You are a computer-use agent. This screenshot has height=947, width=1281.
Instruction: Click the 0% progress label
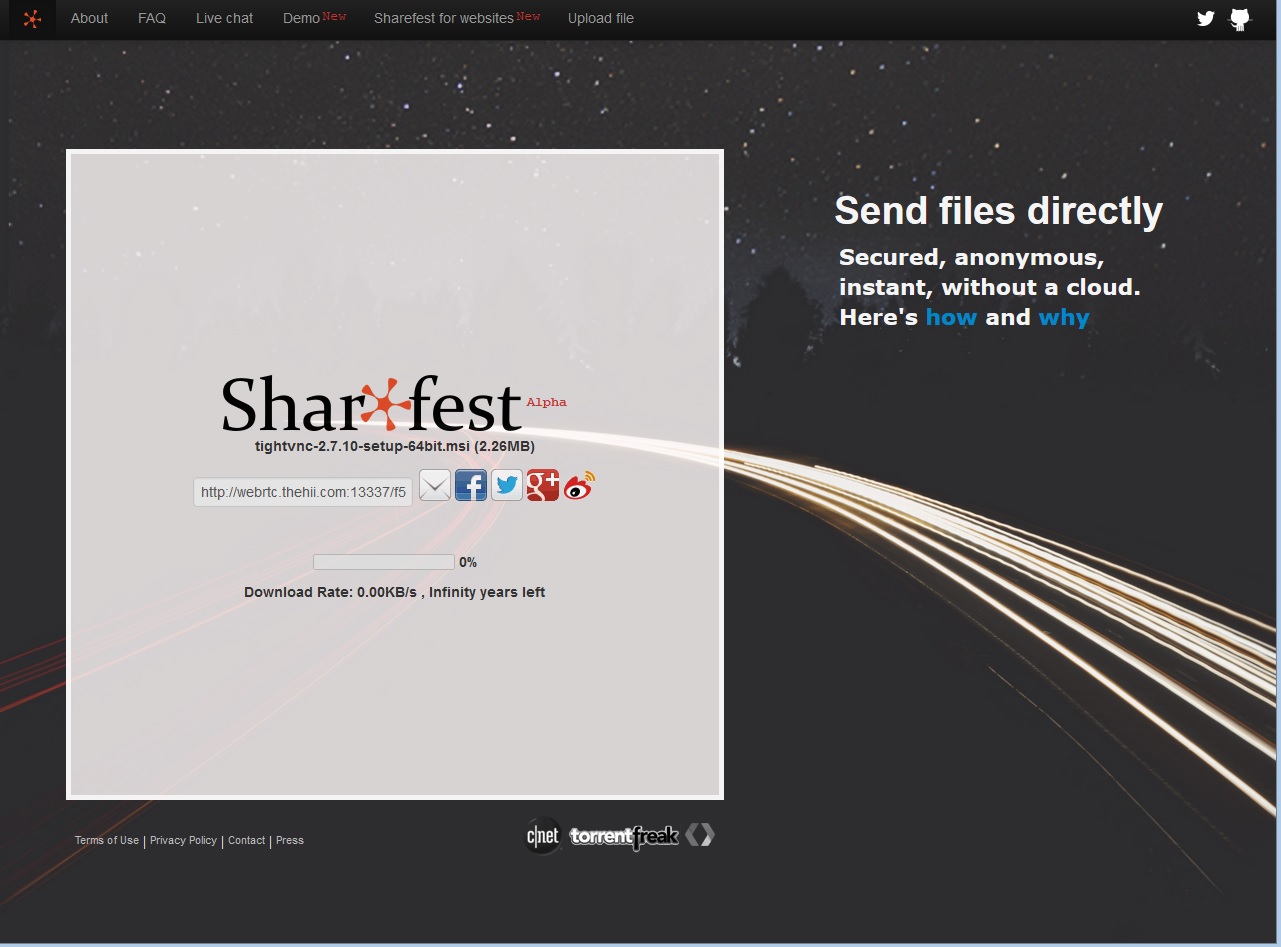point(468,563)
